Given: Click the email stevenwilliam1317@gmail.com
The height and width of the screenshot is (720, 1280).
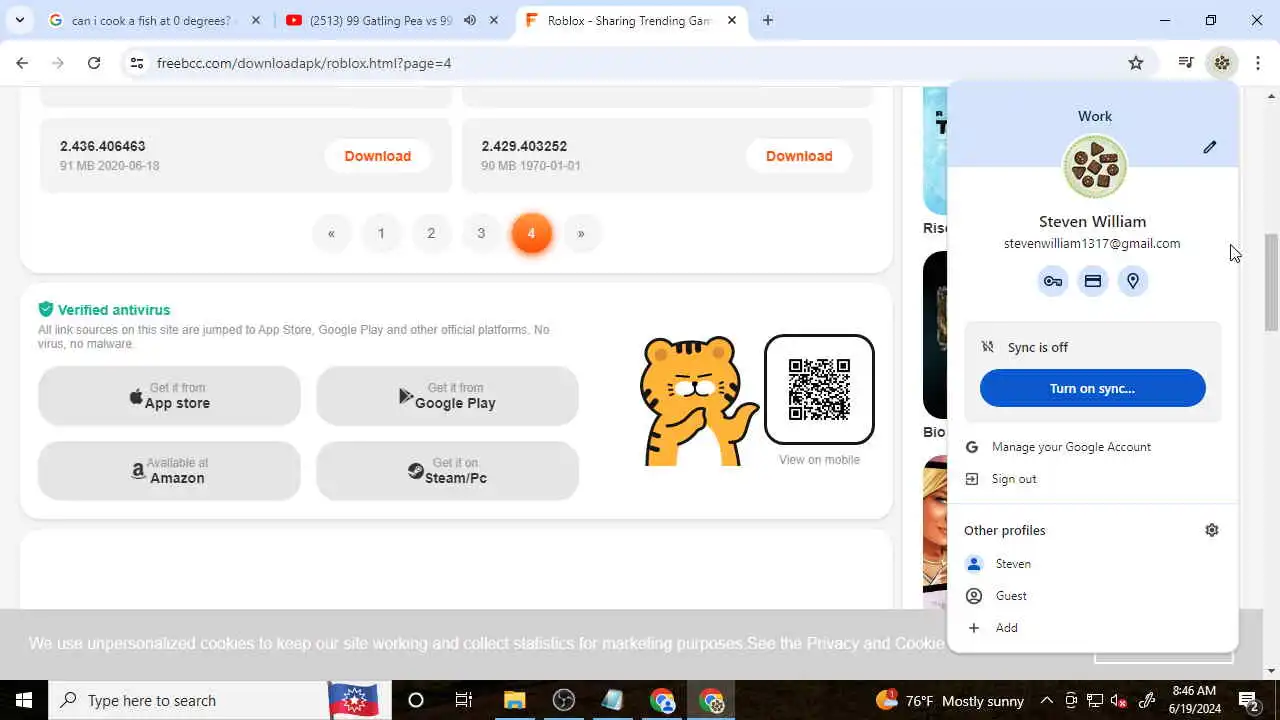Looking at the screenshot, I should click(1092, 243).
